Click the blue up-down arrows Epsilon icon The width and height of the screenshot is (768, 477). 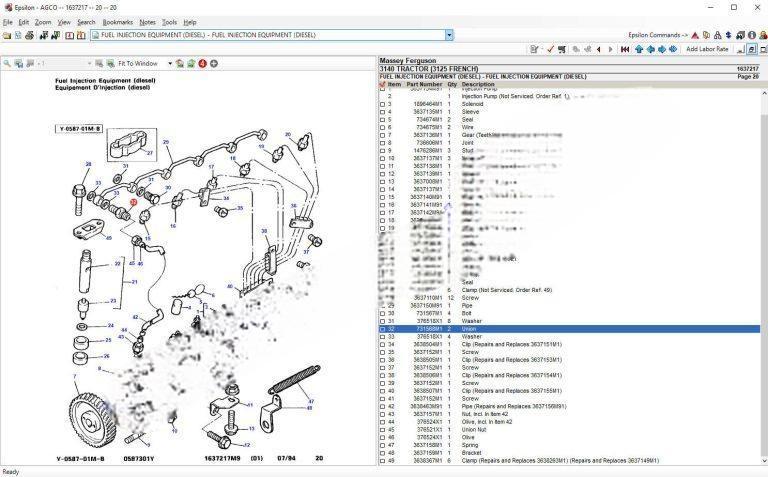[728, 35]
